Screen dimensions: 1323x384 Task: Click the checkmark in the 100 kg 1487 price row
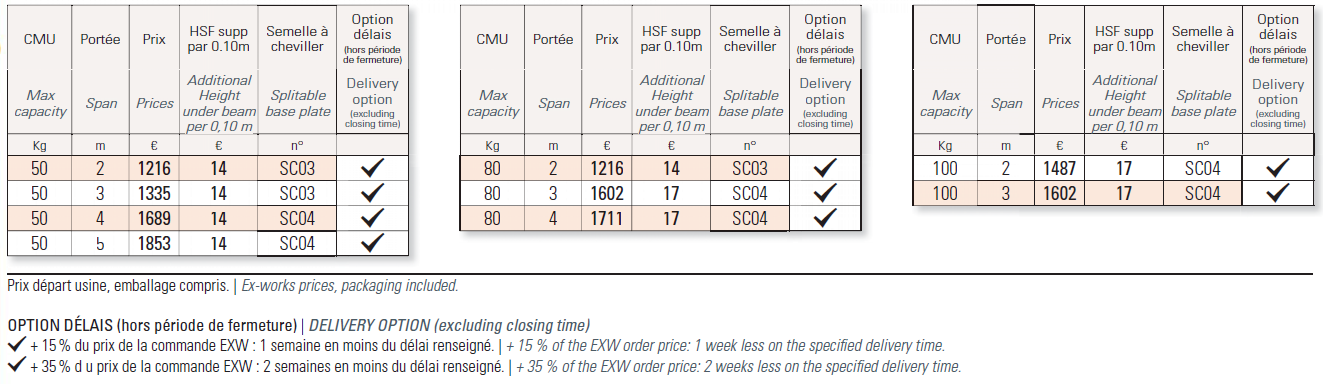click(x=1277, y=169)
